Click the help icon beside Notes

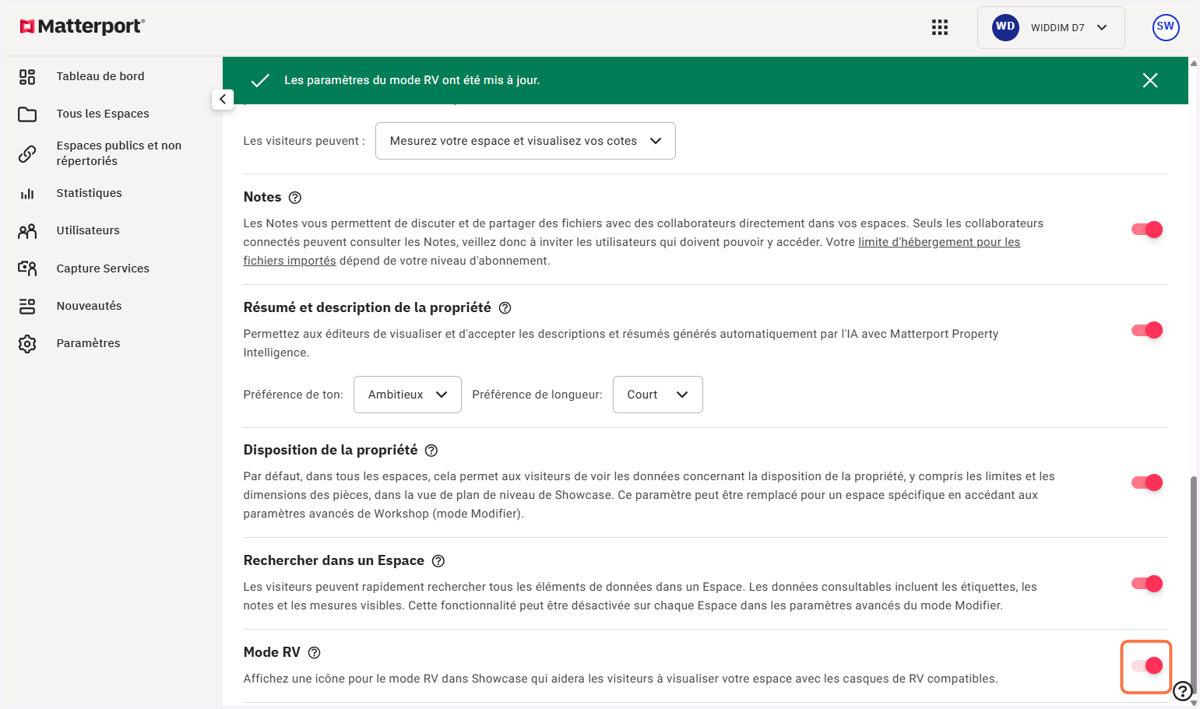(x=295, y=198)
